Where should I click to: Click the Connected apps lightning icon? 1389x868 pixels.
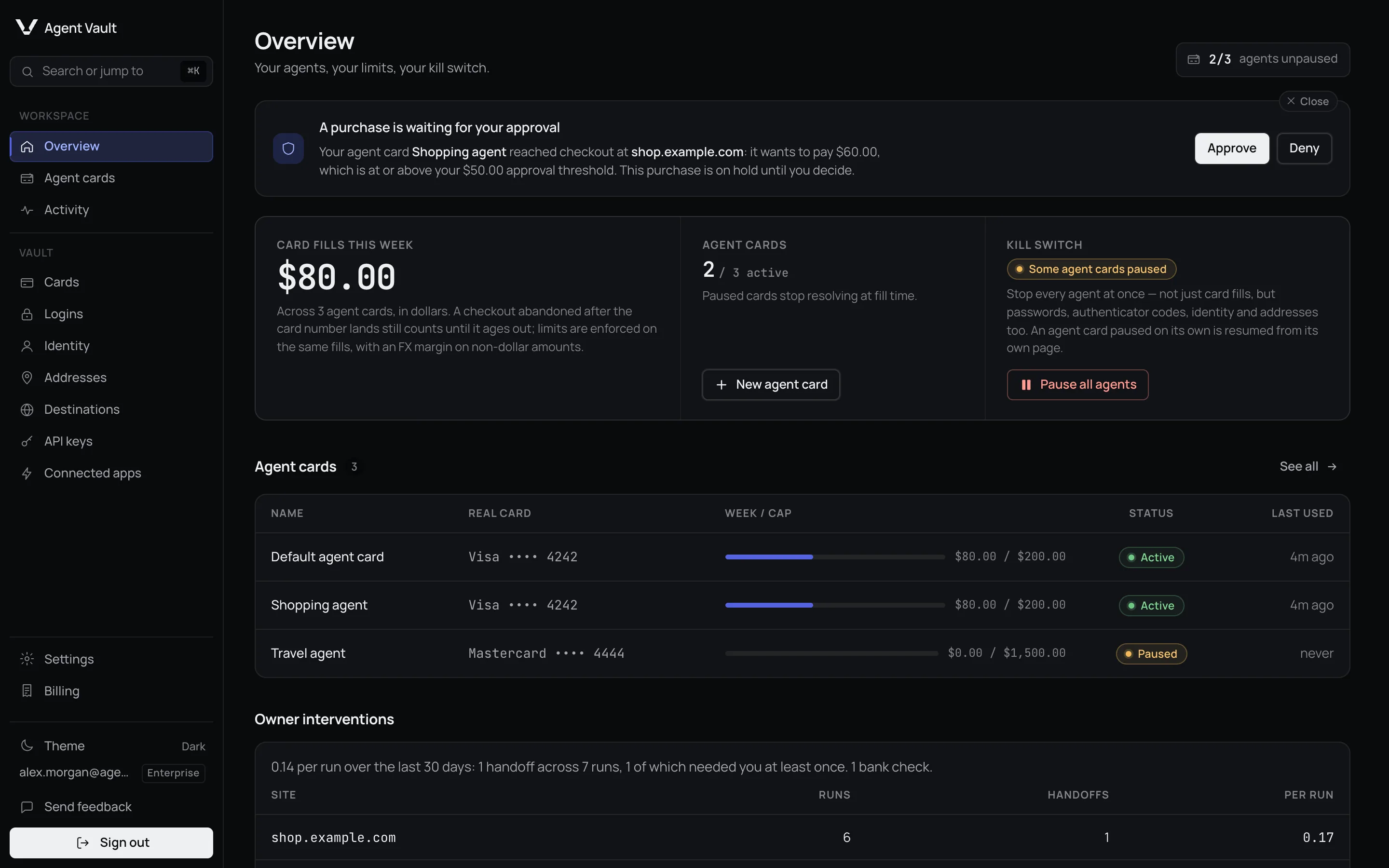pos(27,474)
